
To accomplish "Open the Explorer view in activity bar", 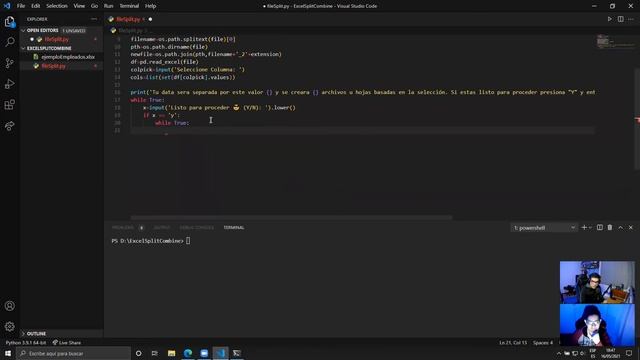I will tap(10, 22).
